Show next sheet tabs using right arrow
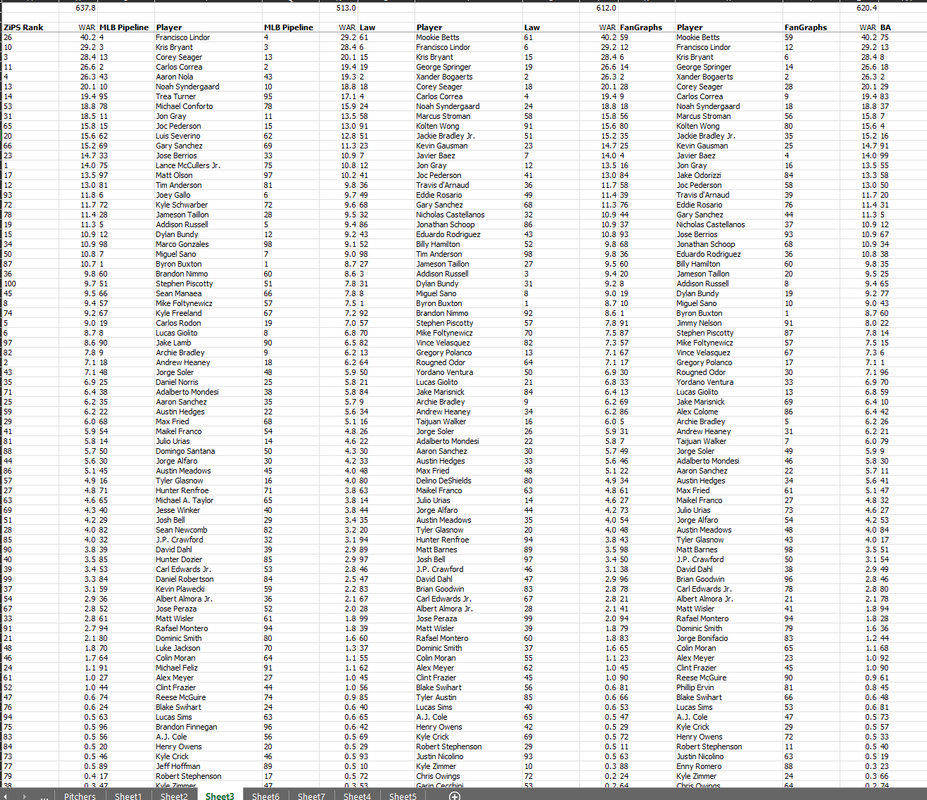 [x=24, y=796]
